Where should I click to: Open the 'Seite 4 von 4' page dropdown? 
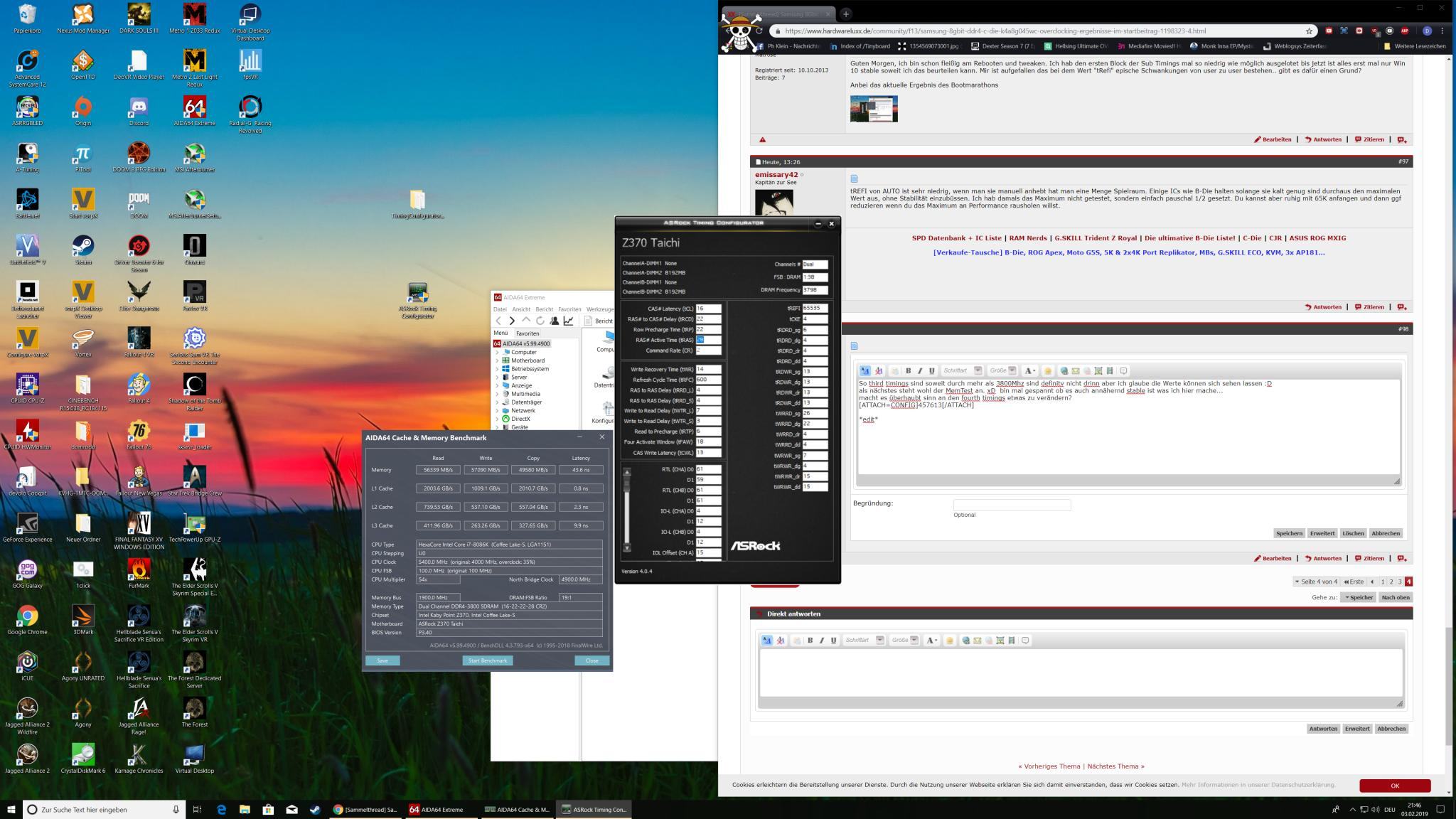coord(1316,582)
